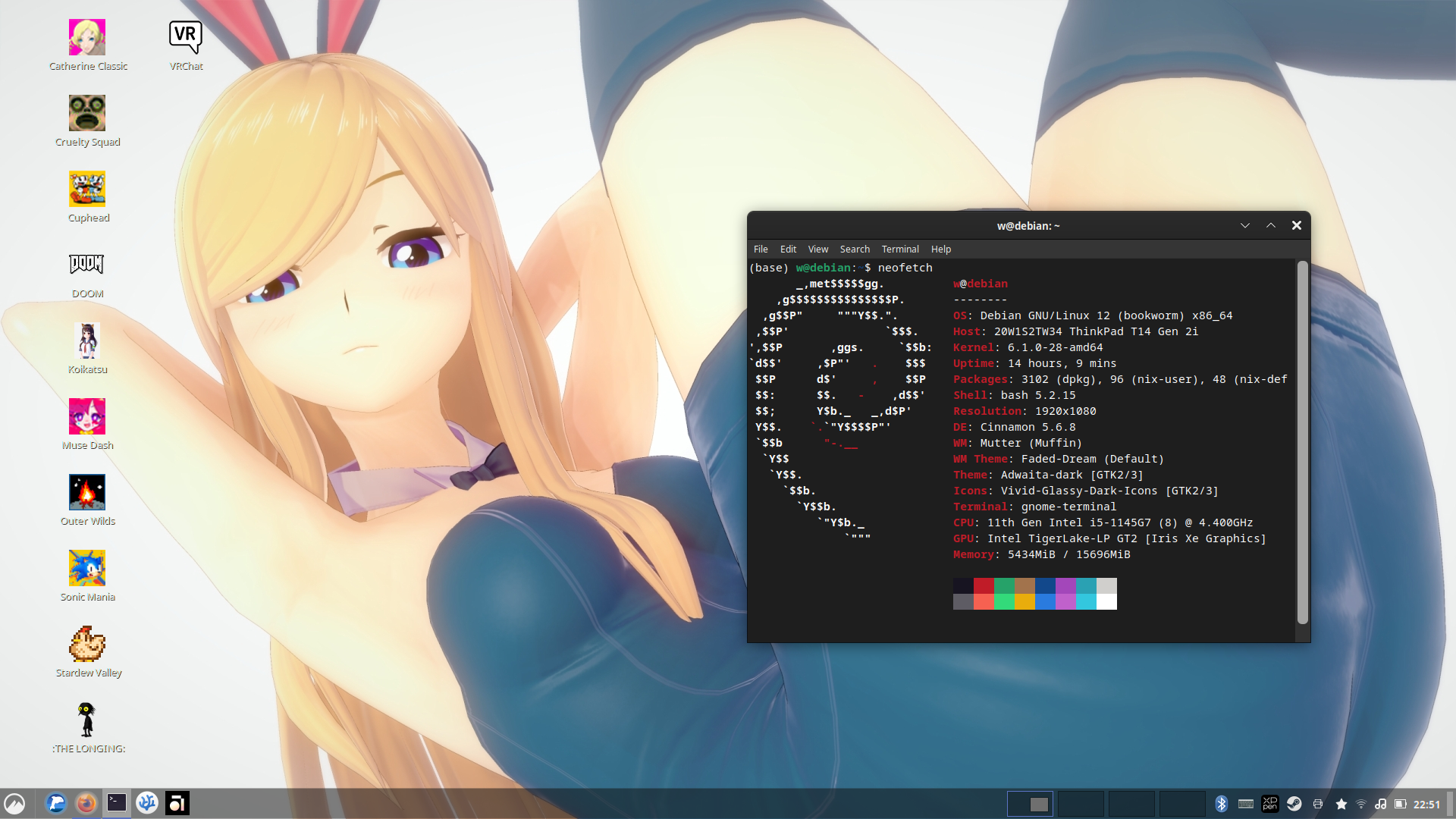Image resolution: width=1456 pixels, height=819 pixels.
Task: Open the clock calendar showing 22:51
Action: [x=1426, y=804]
